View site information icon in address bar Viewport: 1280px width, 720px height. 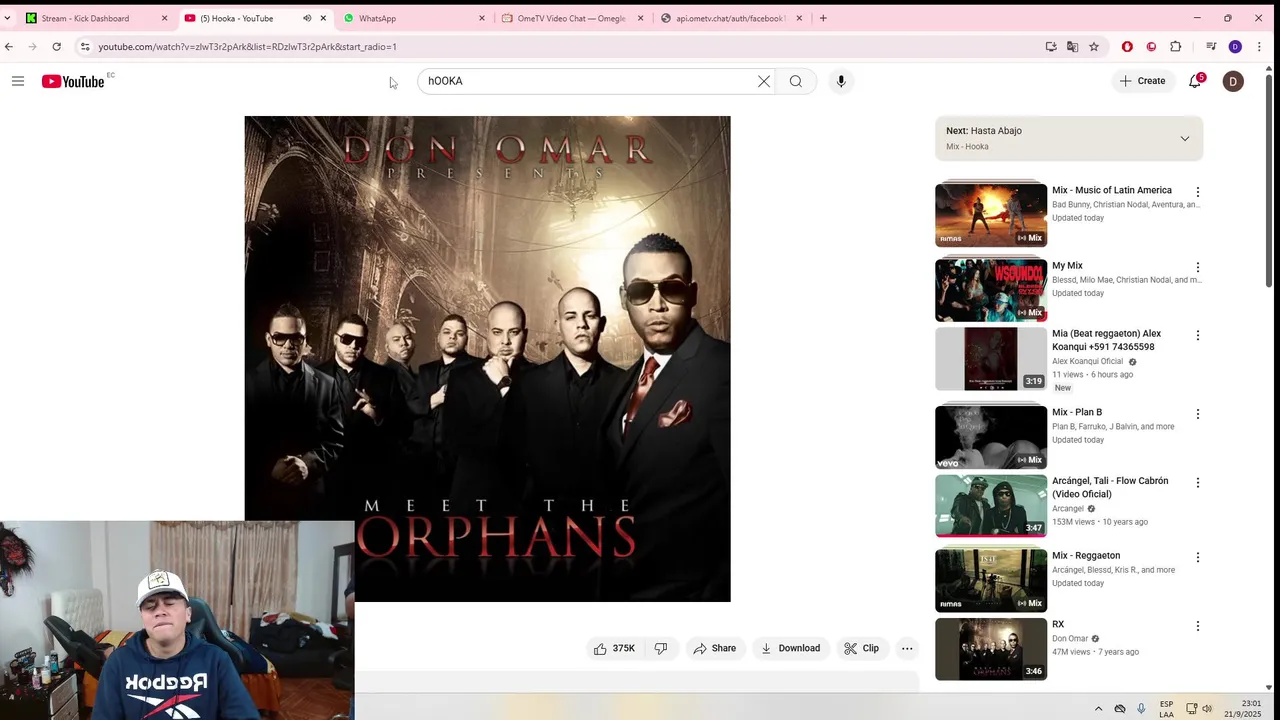point(85,46)
